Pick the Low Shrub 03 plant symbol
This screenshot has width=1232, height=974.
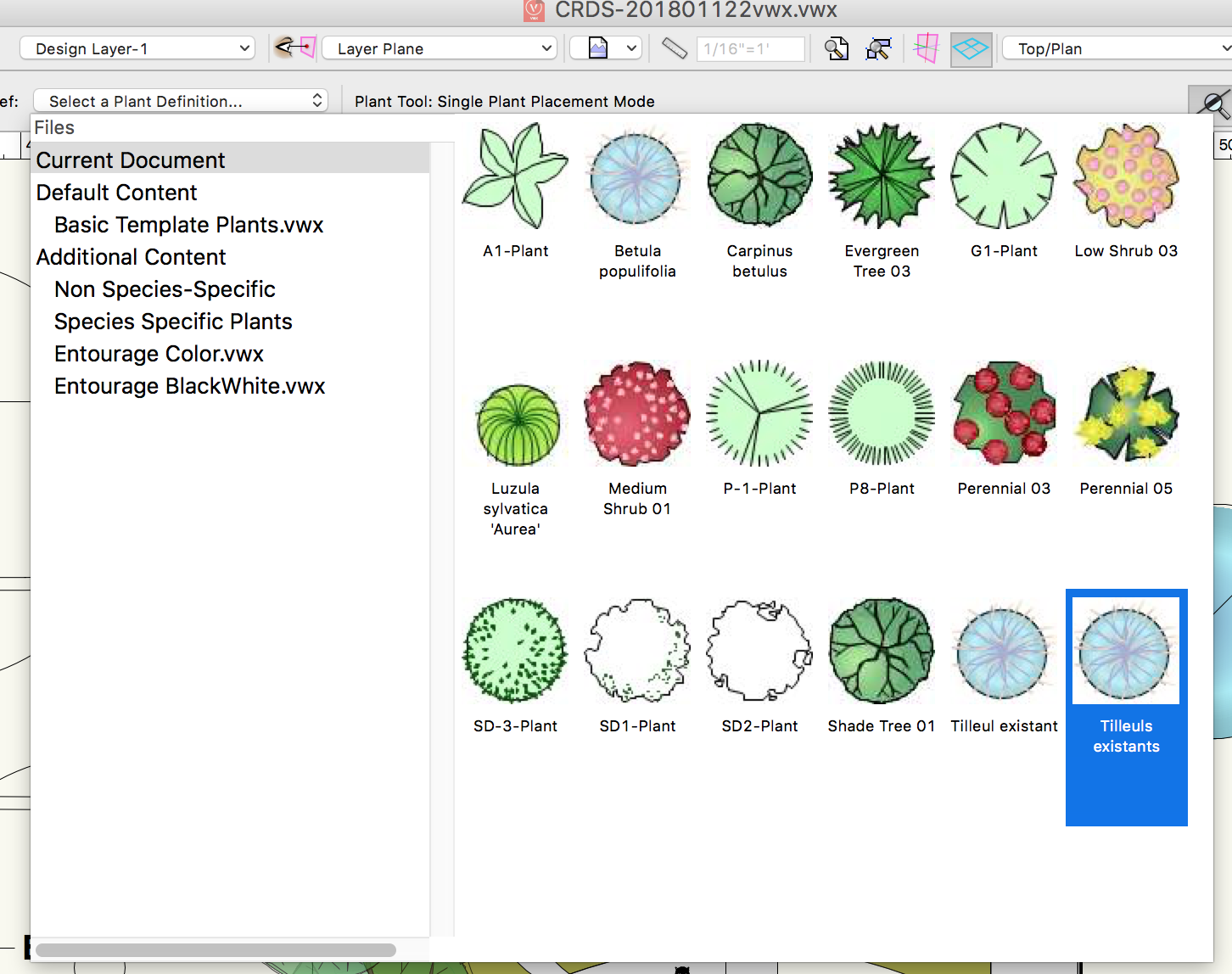coord(1125,176)
